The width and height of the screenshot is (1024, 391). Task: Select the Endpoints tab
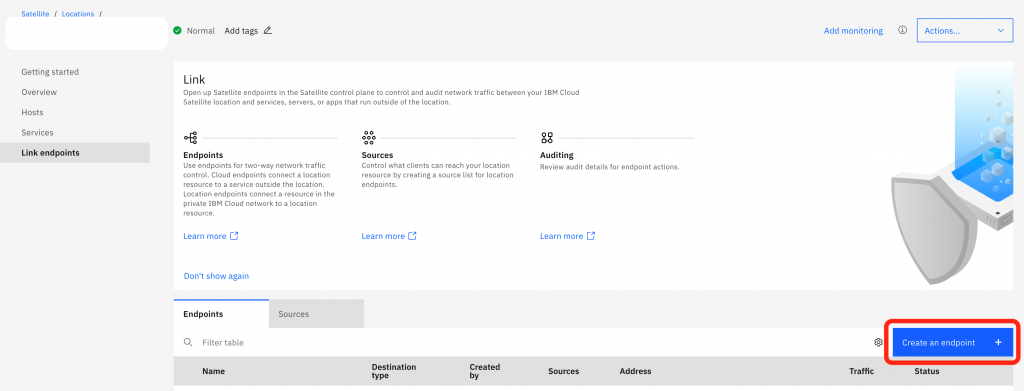tap(221, 314)
